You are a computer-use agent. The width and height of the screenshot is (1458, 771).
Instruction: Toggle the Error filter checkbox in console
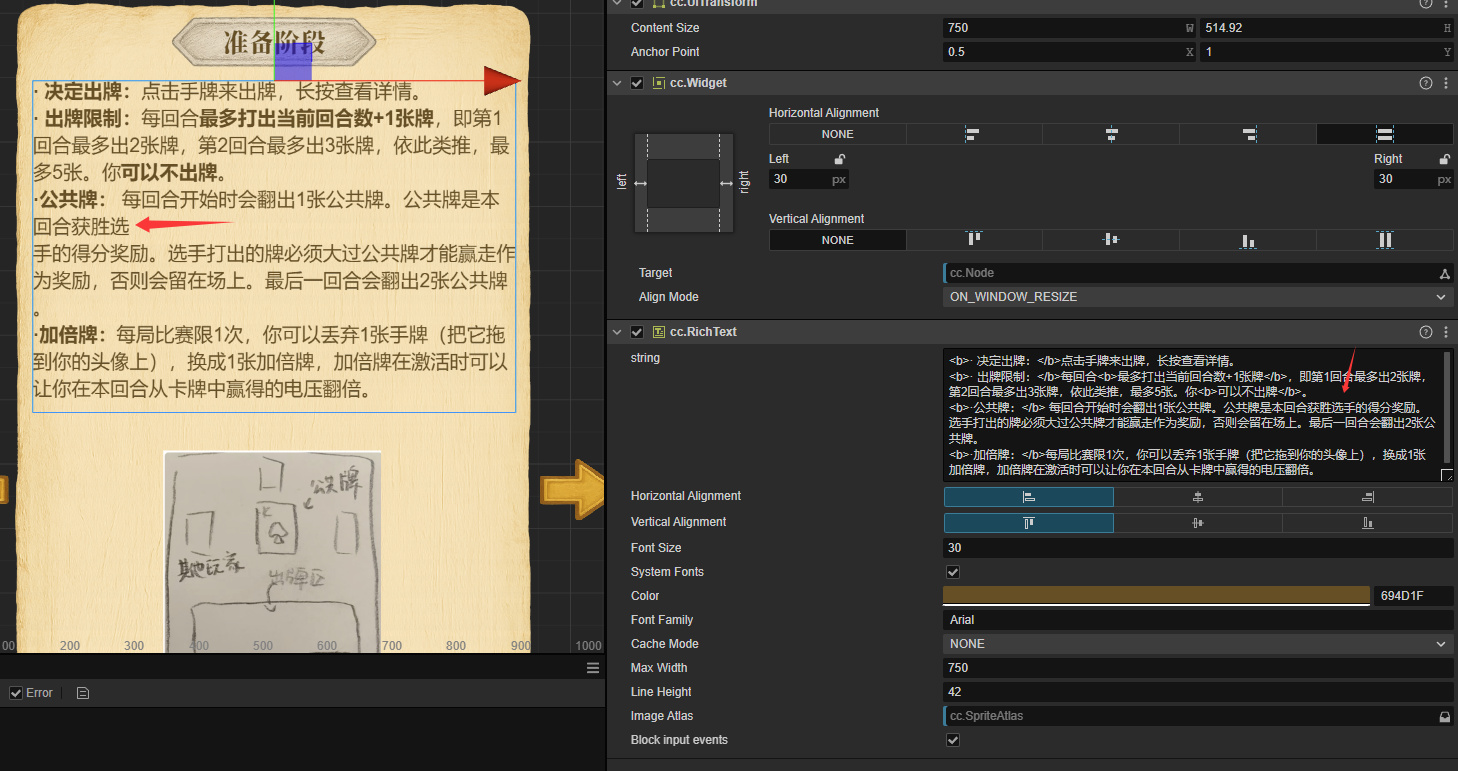click(x=16, y=693)
